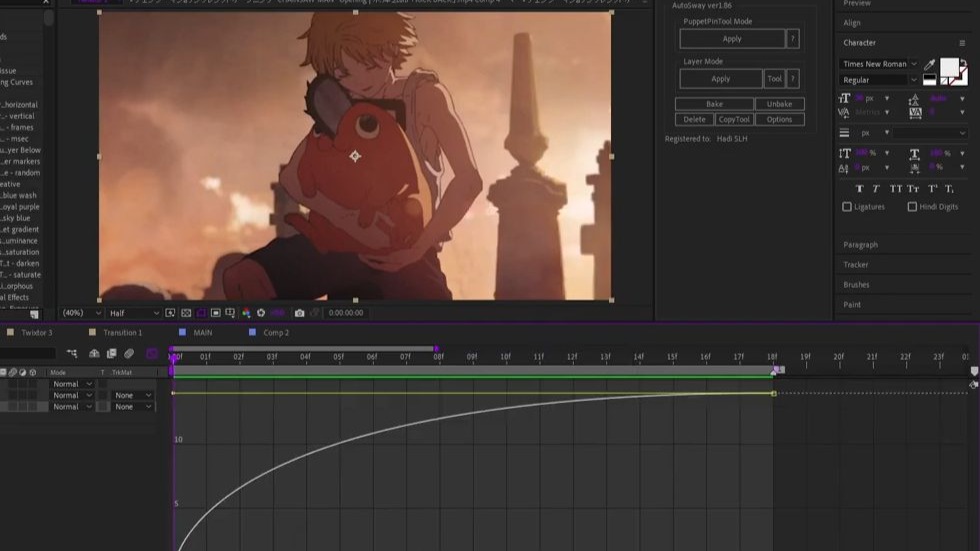
Task: Expand the Brushes panel
Action: click(856, 285)
